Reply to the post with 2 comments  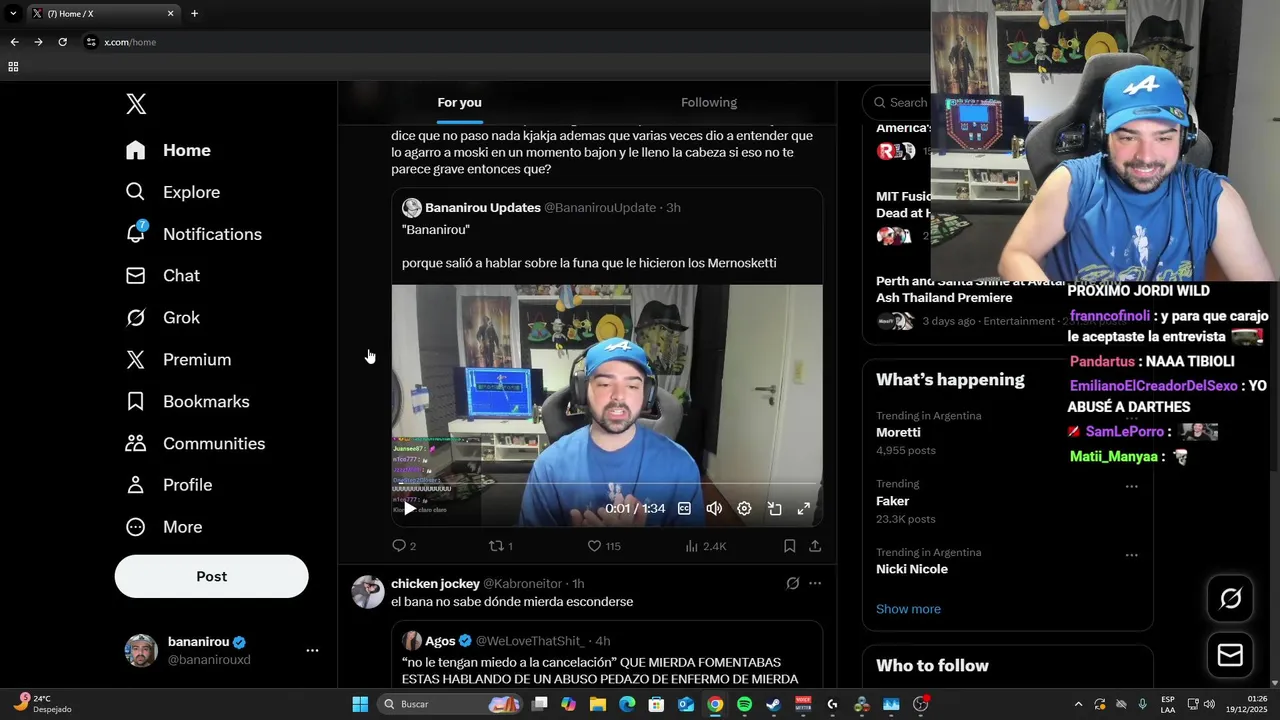tap(404, 546)
